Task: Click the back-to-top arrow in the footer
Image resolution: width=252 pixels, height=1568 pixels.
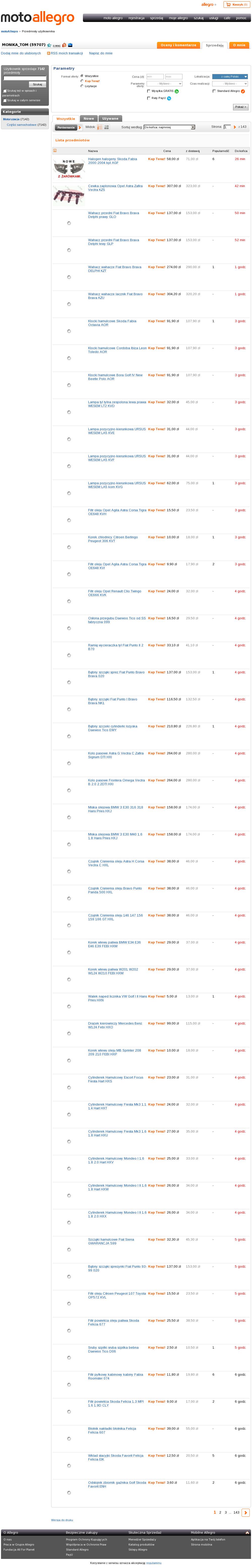Action: (x=247, y=1532)
